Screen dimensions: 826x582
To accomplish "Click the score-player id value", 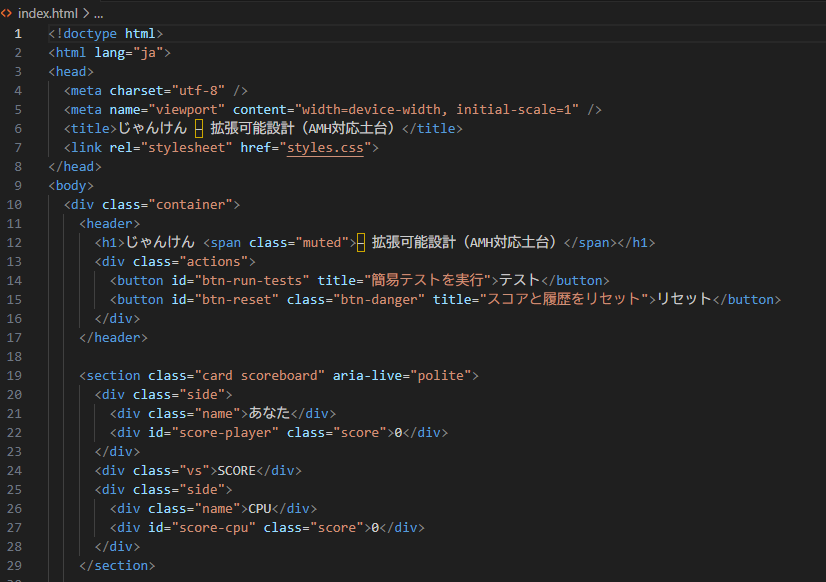I will [225, 432].
